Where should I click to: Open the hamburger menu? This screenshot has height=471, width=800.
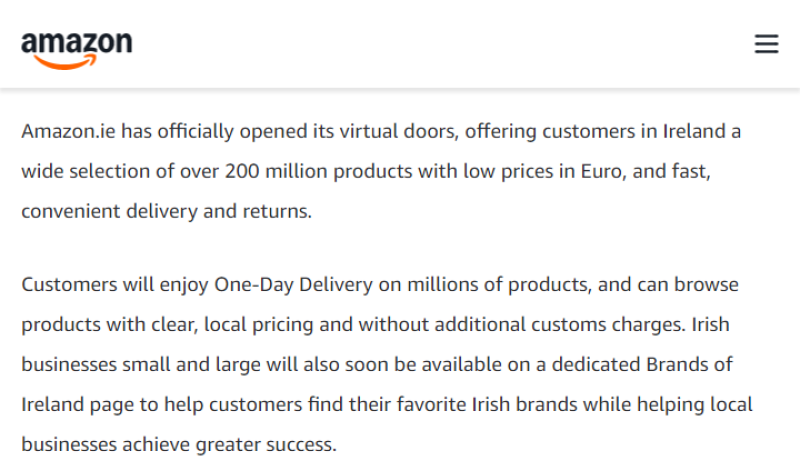766,45
